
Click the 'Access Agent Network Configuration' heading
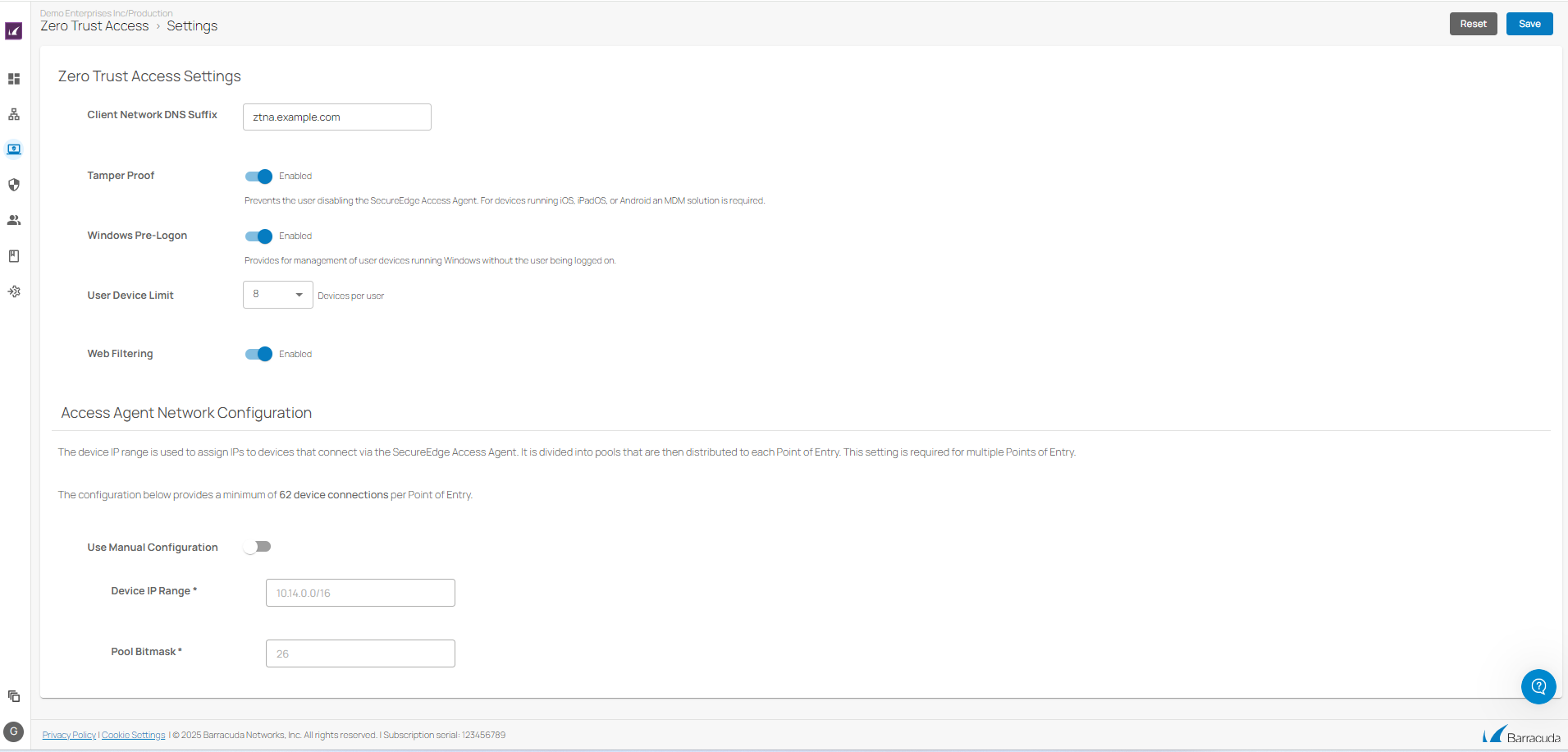pyautogui.click(x=186, y=413)
